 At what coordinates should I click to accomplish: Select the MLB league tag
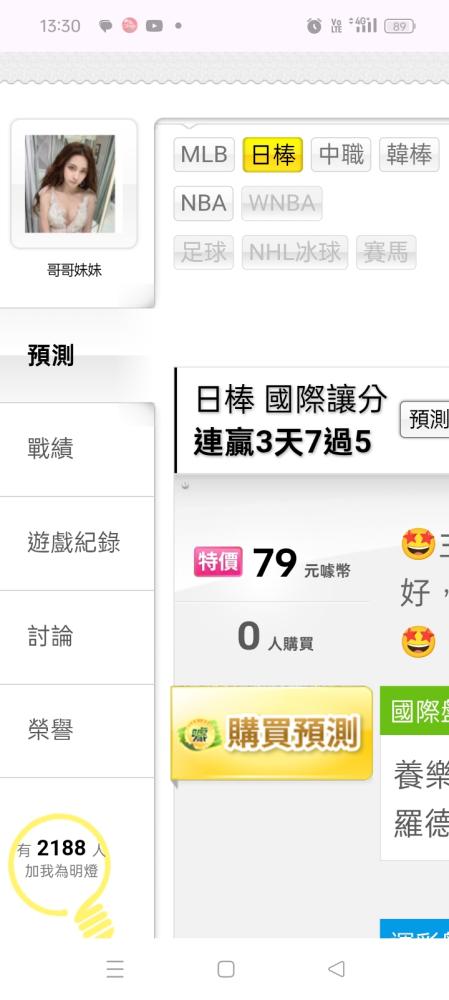204,155
